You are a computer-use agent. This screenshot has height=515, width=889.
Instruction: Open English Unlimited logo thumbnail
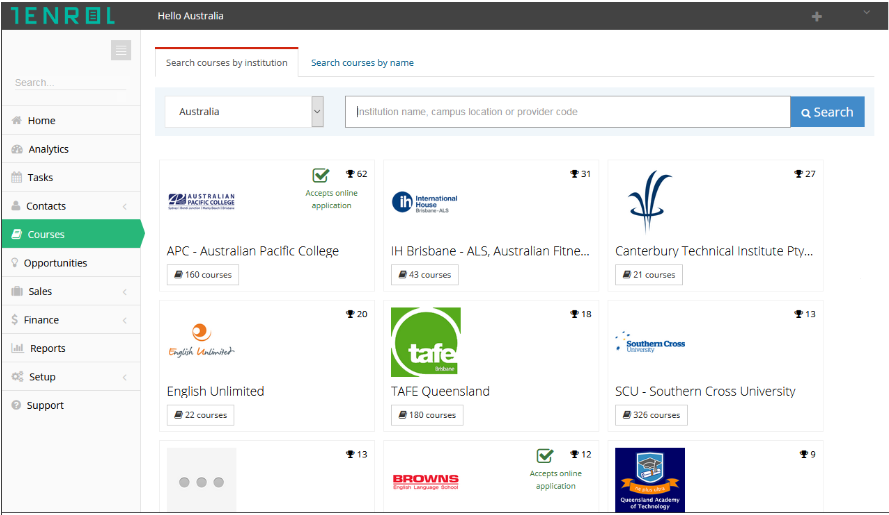point(201,341)
